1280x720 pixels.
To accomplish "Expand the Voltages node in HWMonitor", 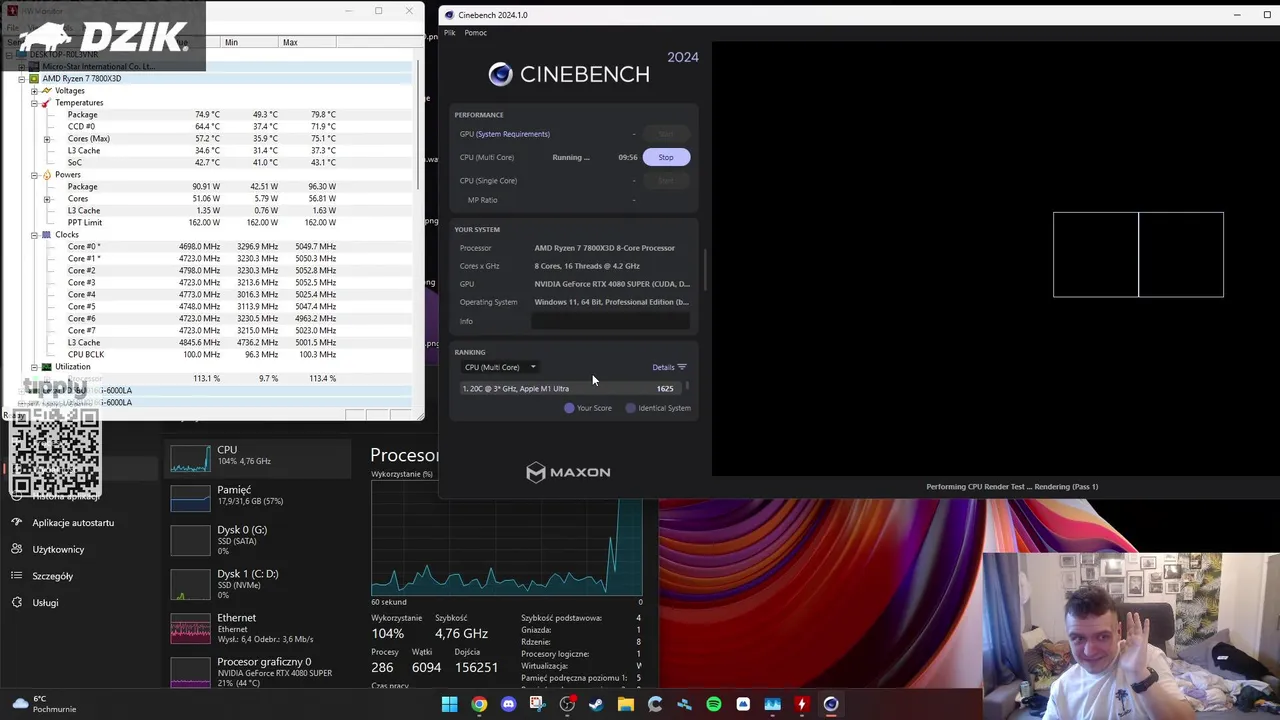I will pyautogui.click(x=34, y=91).
